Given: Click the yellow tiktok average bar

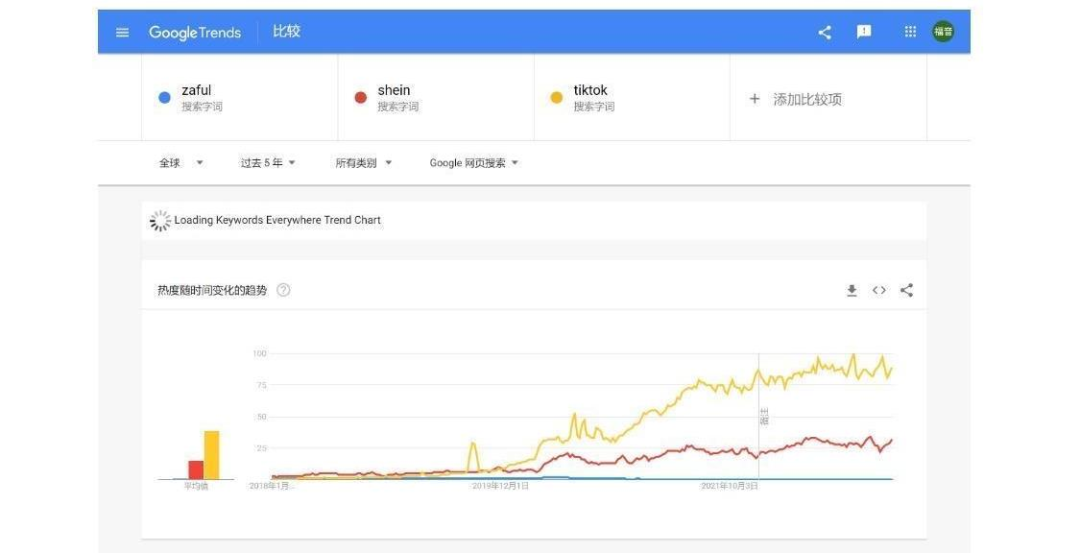Looking at the screenshot, I should click(x=211, y=455).
